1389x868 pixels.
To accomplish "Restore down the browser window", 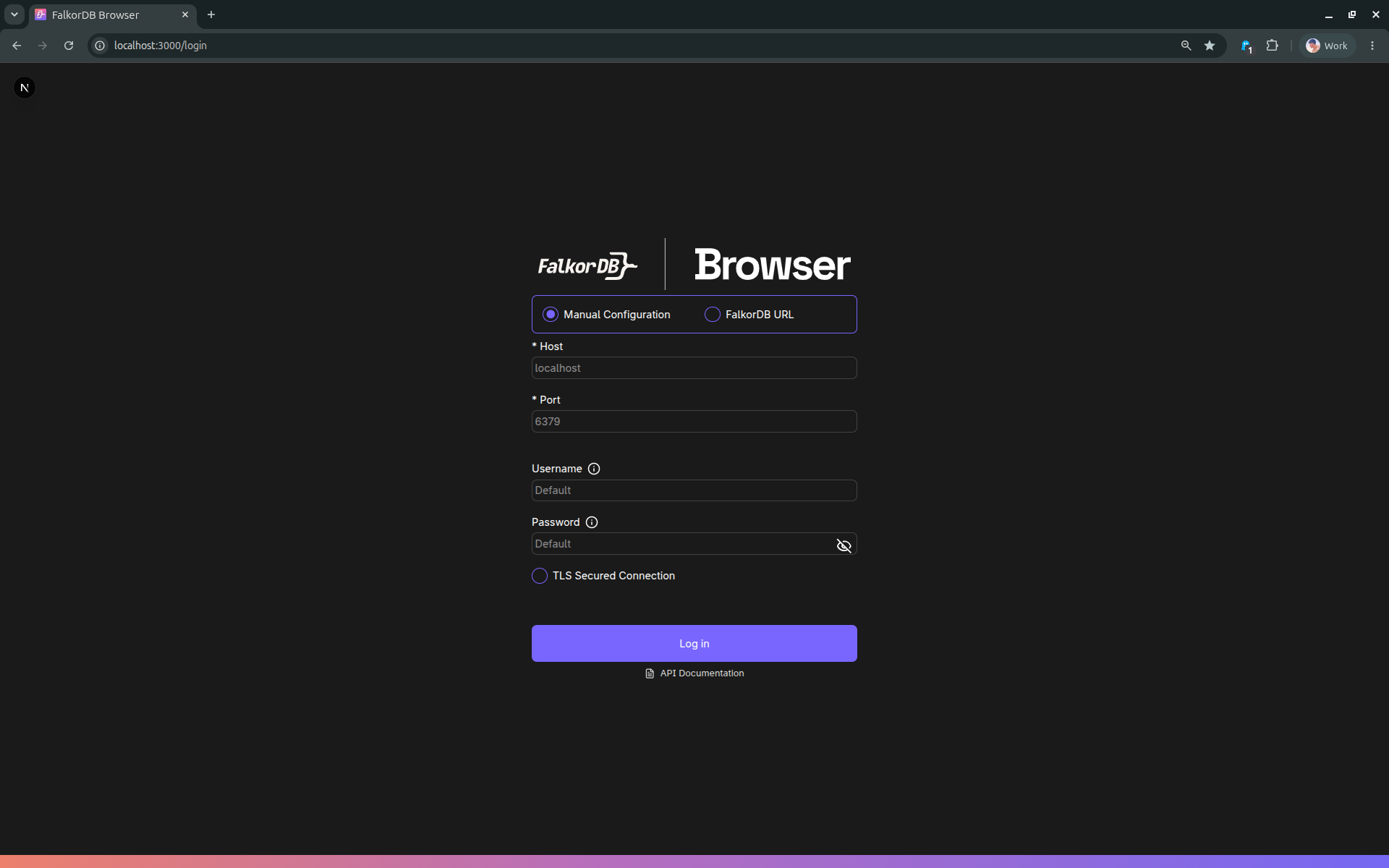I will 1352,14.
